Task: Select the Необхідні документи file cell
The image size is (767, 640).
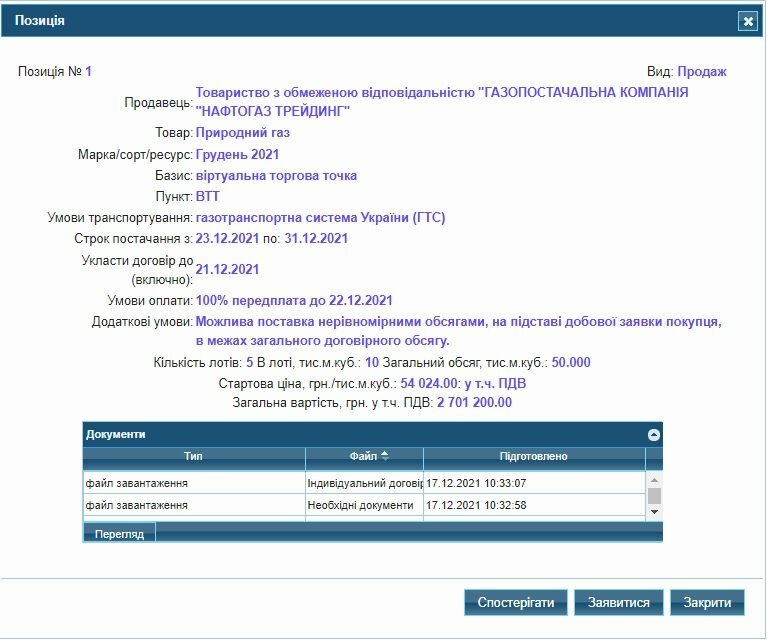Action: (364, 505)
